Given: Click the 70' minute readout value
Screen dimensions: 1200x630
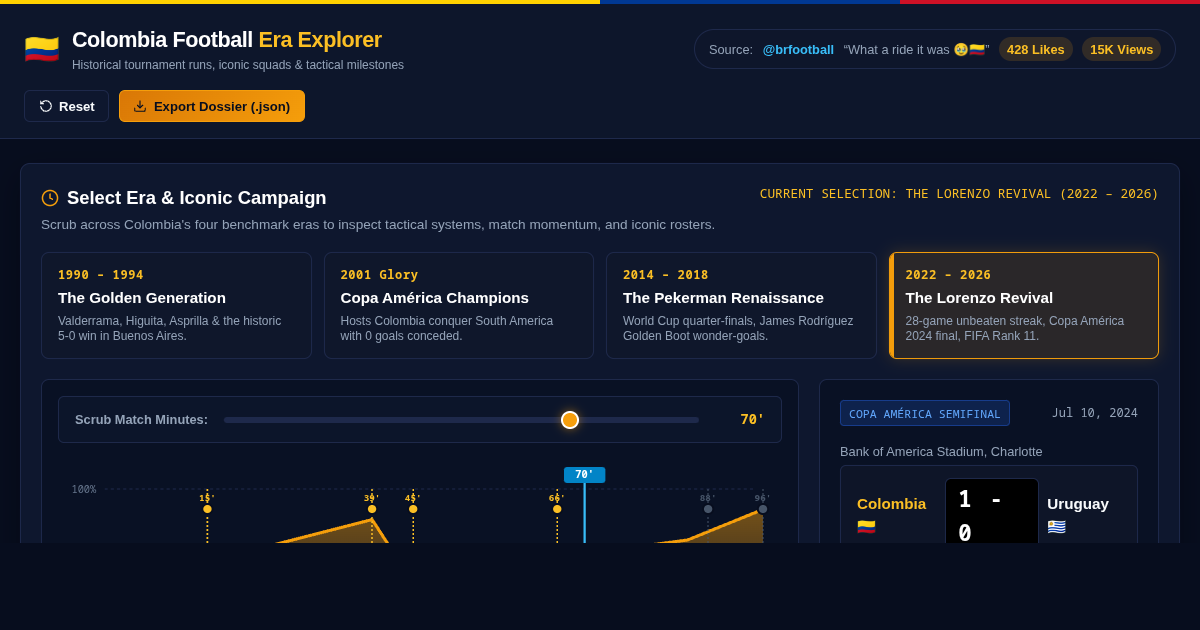Looking at the screenshot, I should click(752, 419).
